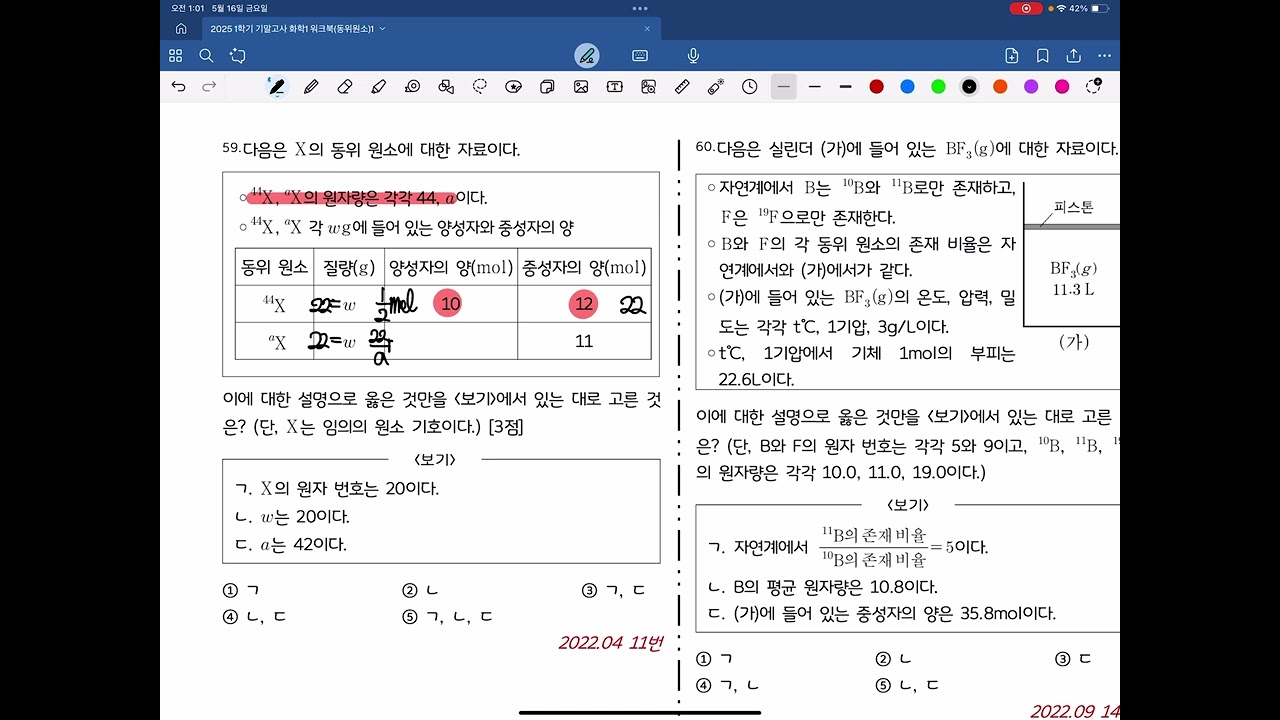Image resolution: width=1280 pixels, height=720 pixels.
Task: Insert an image with photo tool
Action: click(581, 87)
